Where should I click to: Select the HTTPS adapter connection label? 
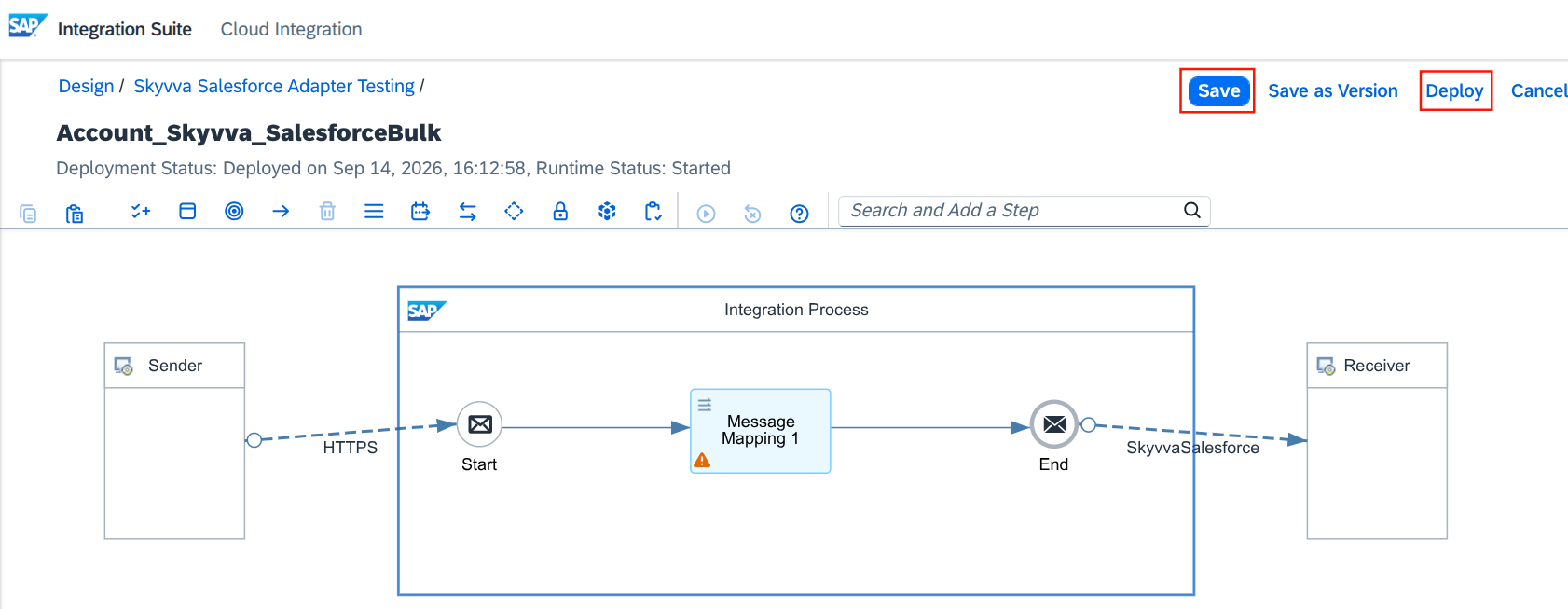[x=351, y=448]
